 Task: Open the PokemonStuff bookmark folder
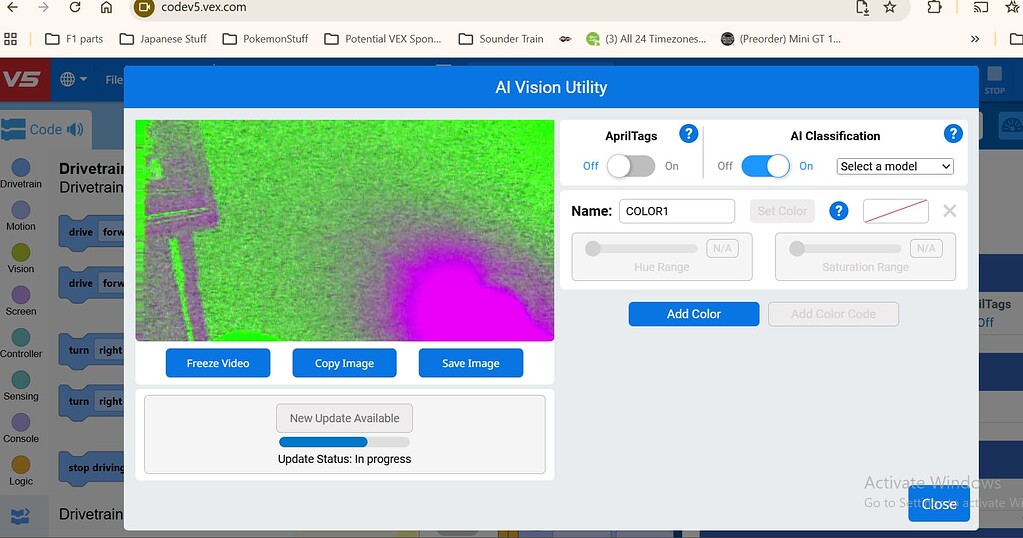[265, 39]
